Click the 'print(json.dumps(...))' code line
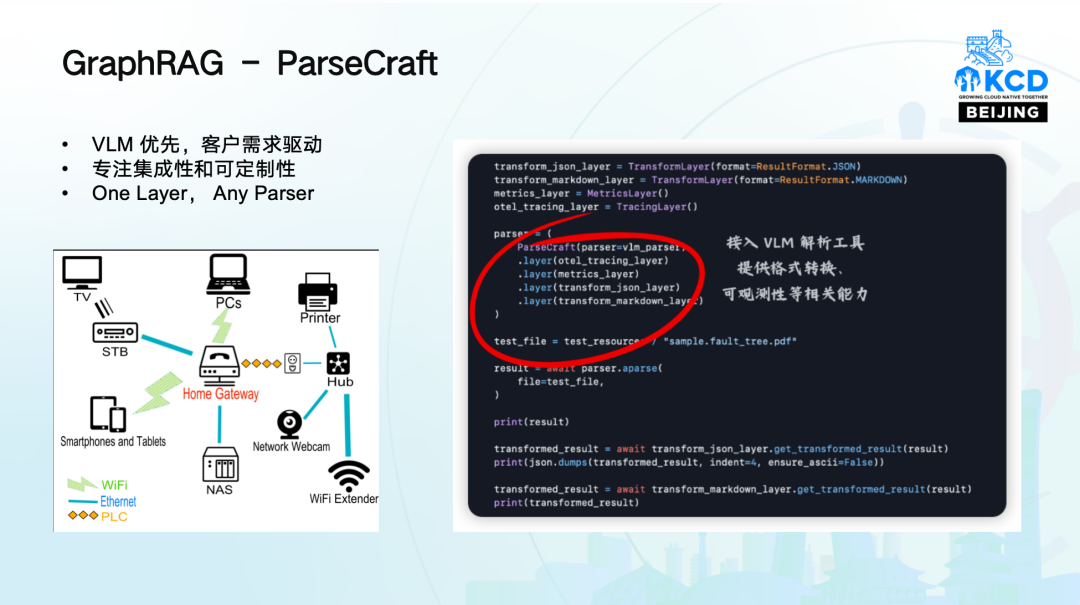Image resolution: width=1080 pixels, height=605 pixels. 689,462
